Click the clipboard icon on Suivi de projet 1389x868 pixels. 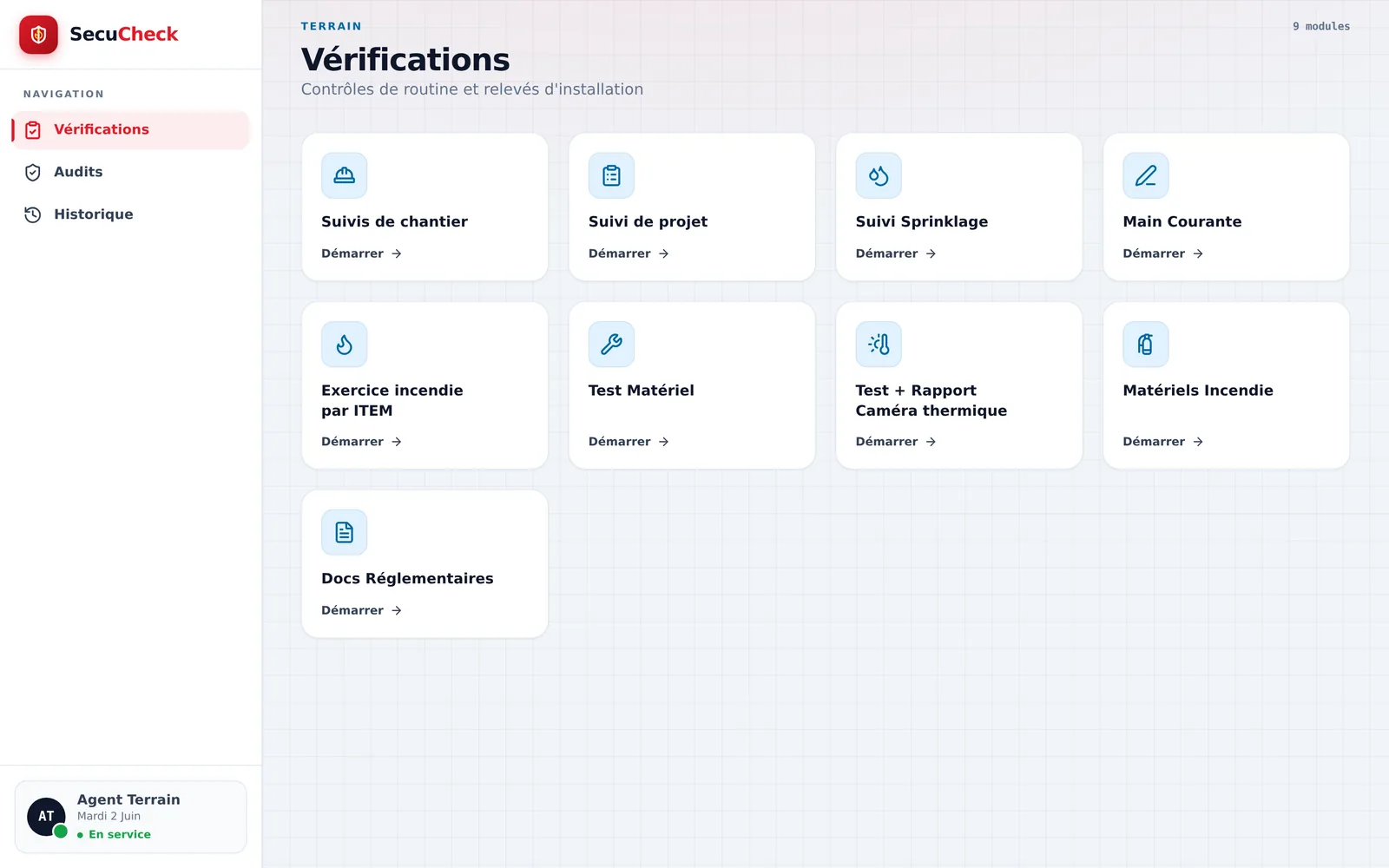click(611, 175)
